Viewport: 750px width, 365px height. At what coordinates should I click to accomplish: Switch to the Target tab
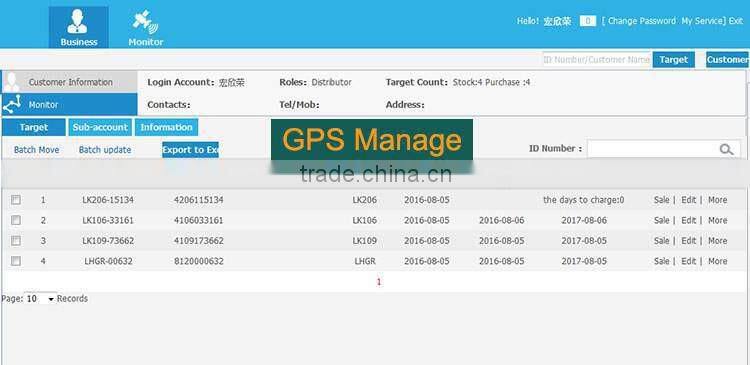click(33, 127)
